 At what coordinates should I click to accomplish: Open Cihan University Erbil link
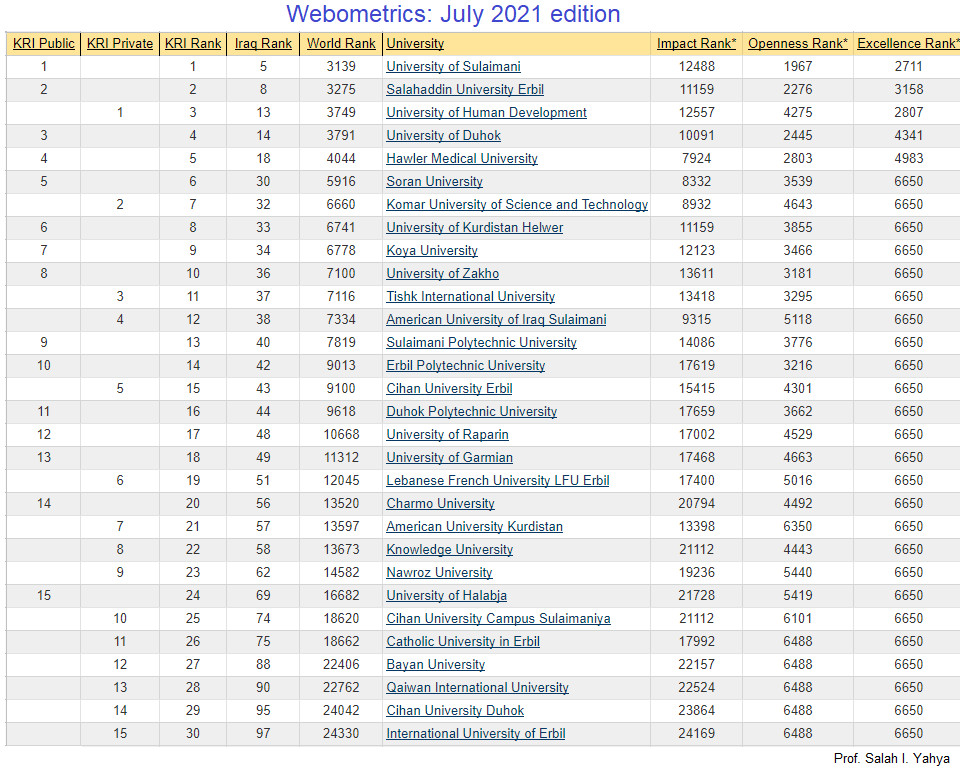pyautogui.click(x=449, y=389)
